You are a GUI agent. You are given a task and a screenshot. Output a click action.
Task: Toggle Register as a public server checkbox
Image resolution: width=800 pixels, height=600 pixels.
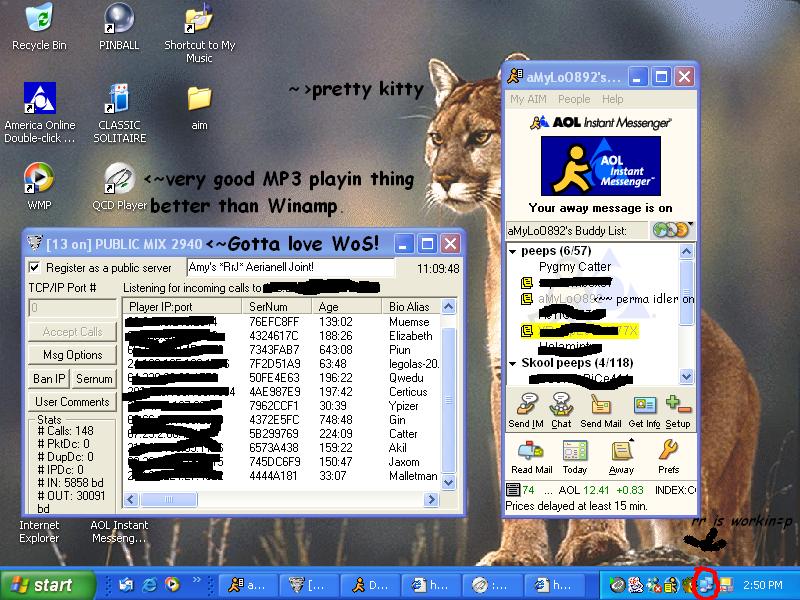point(34,267)
